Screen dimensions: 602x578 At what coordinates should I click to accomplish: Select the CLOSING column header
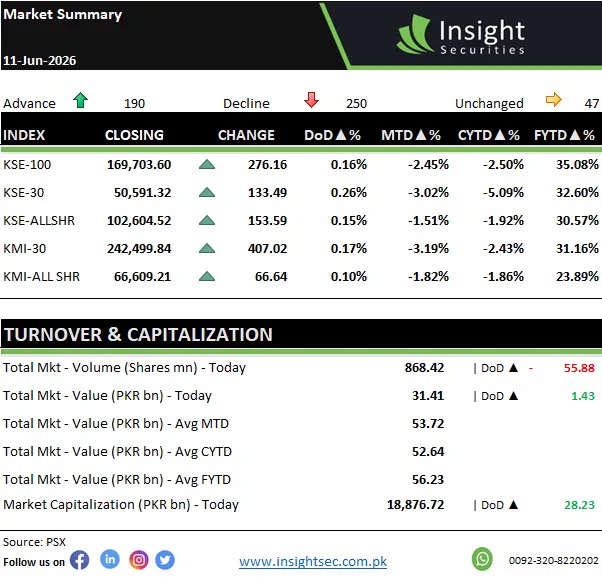point(134,135)
